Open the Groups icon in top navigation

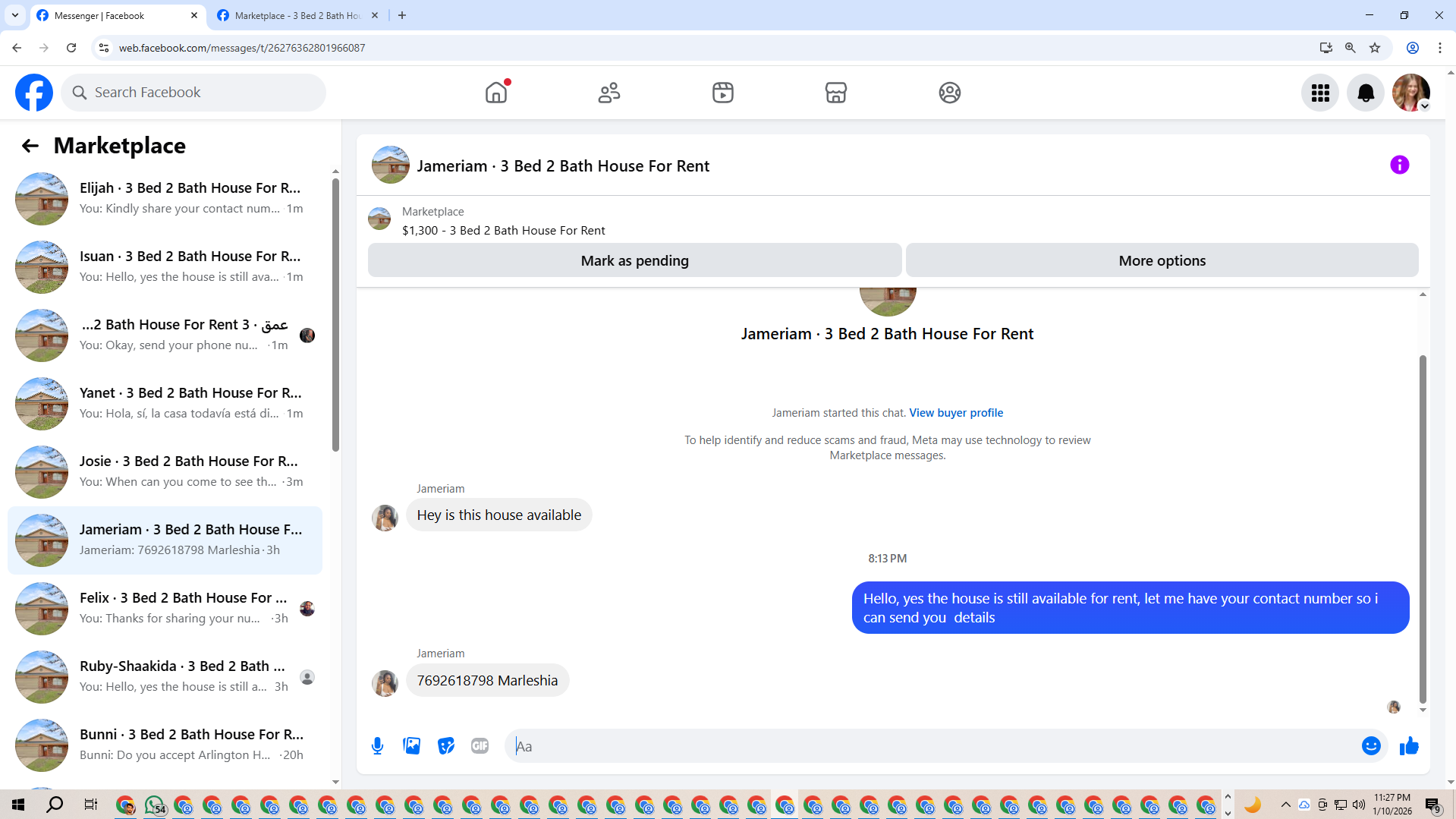pos(950,93)
